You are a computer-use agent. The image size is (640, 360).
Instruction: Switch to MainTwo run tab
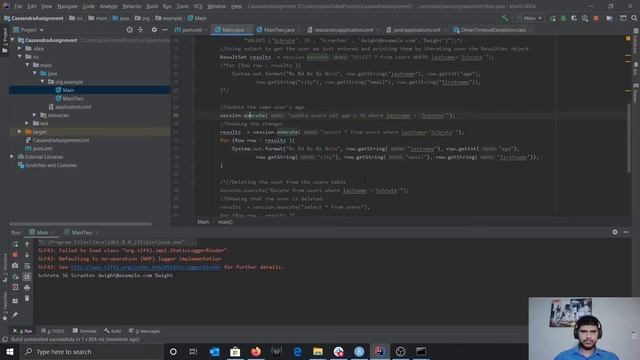click(82, 233)
